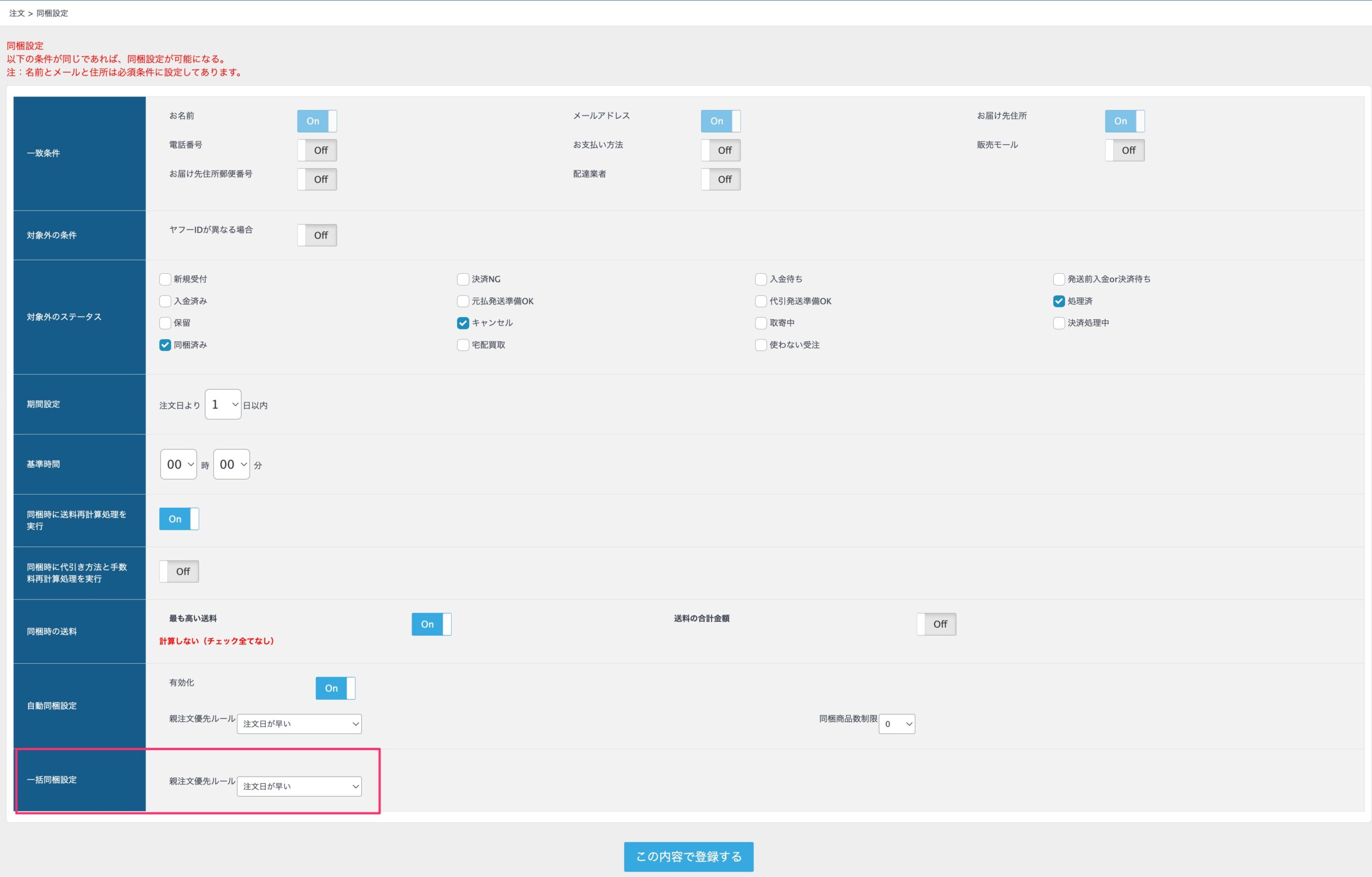
Task: Toggle the 最も高い送料 switch
Action: pos(431,624)
